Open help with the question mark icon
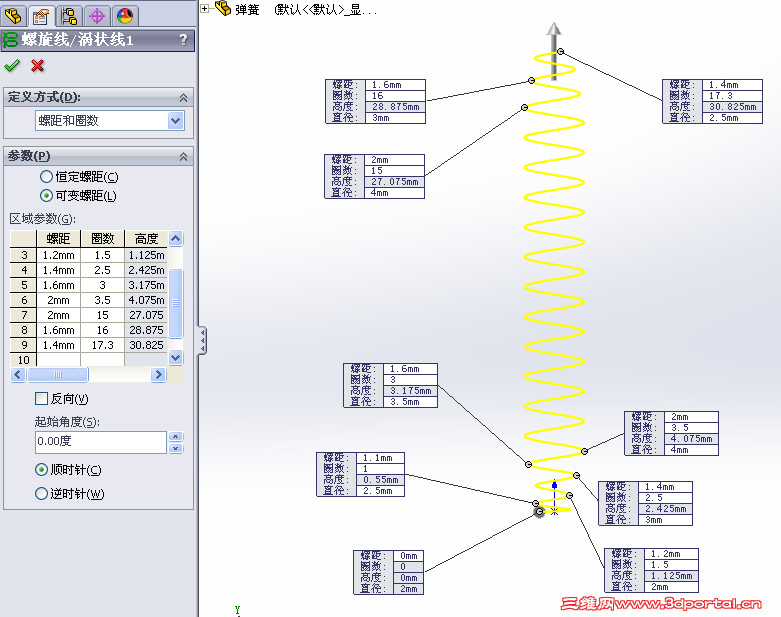Image resolution: width=781 pixels, height=617 pixels. coord(183,39)
